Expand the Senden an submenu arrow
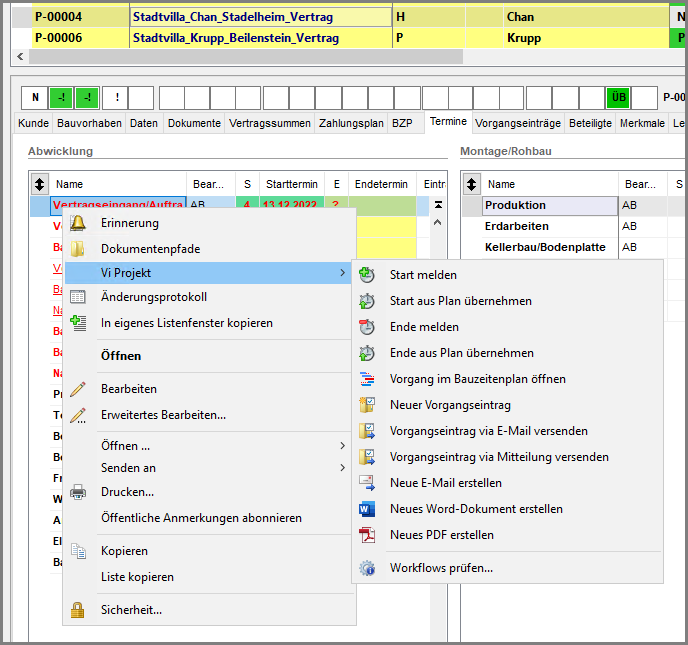 click(342, 468)
